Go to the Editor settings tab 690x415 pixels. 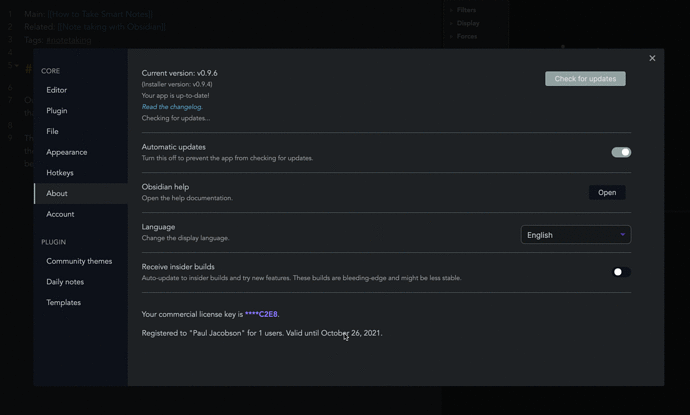click(57, 90)
